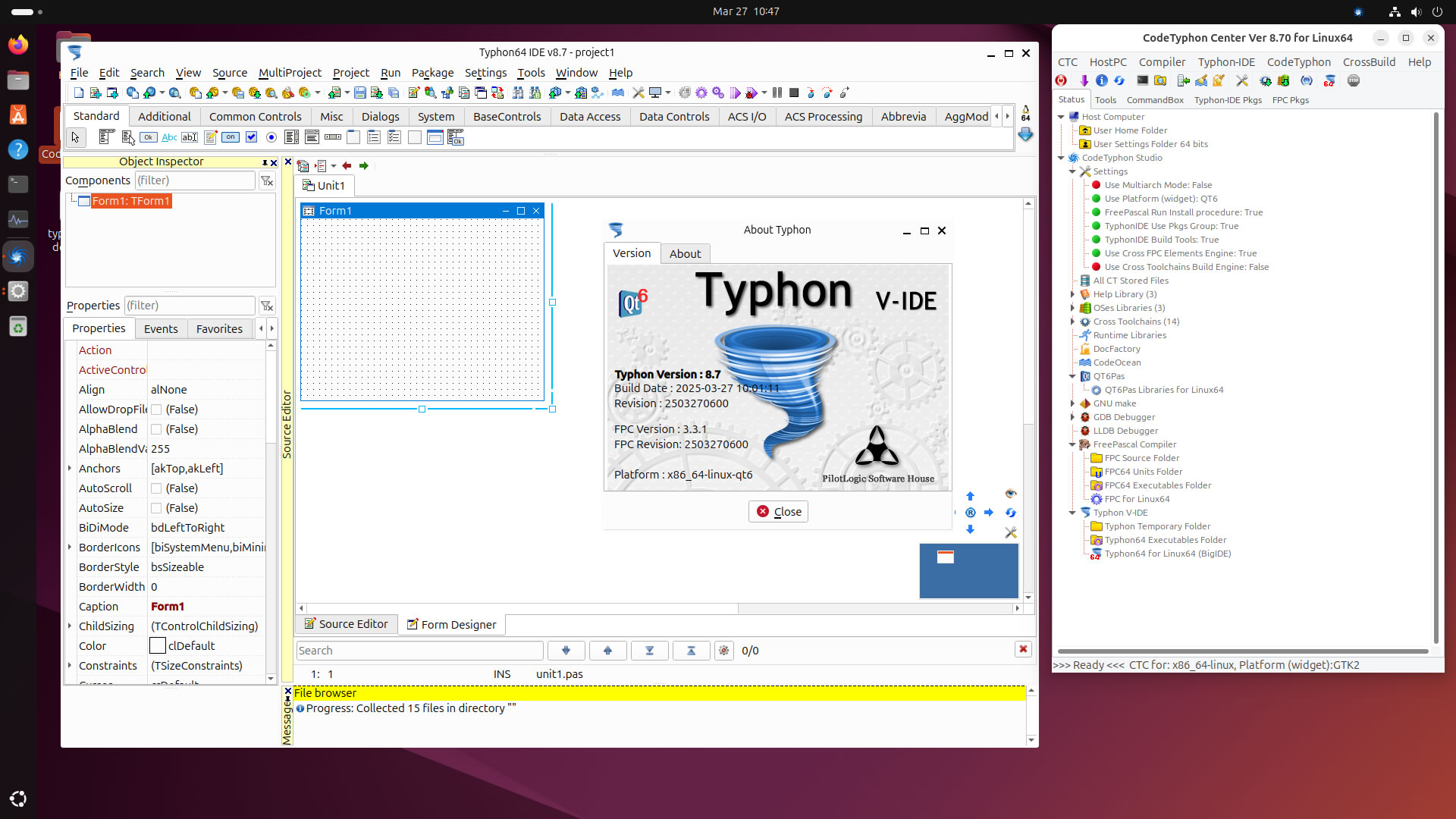
Task: Open the About tab in About Typhon
Action: (685, 254)
